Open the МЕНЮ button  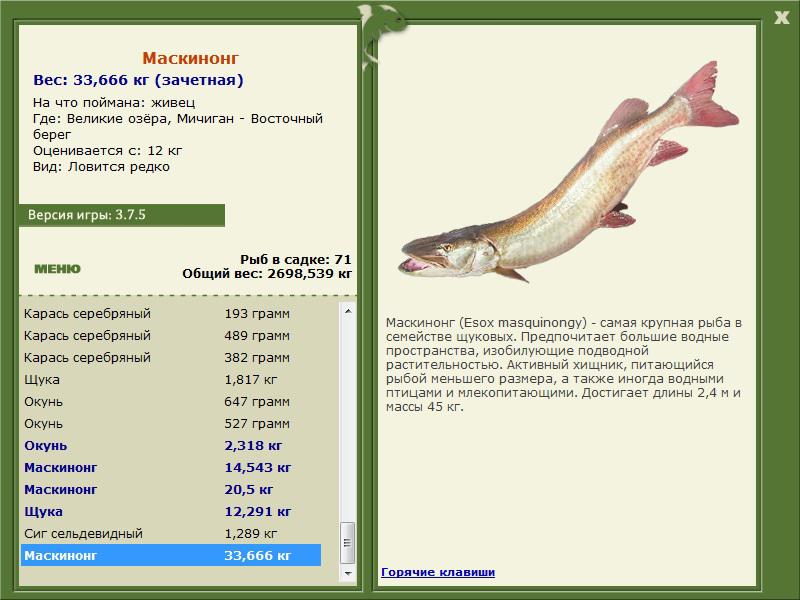(x=57, y=269)
